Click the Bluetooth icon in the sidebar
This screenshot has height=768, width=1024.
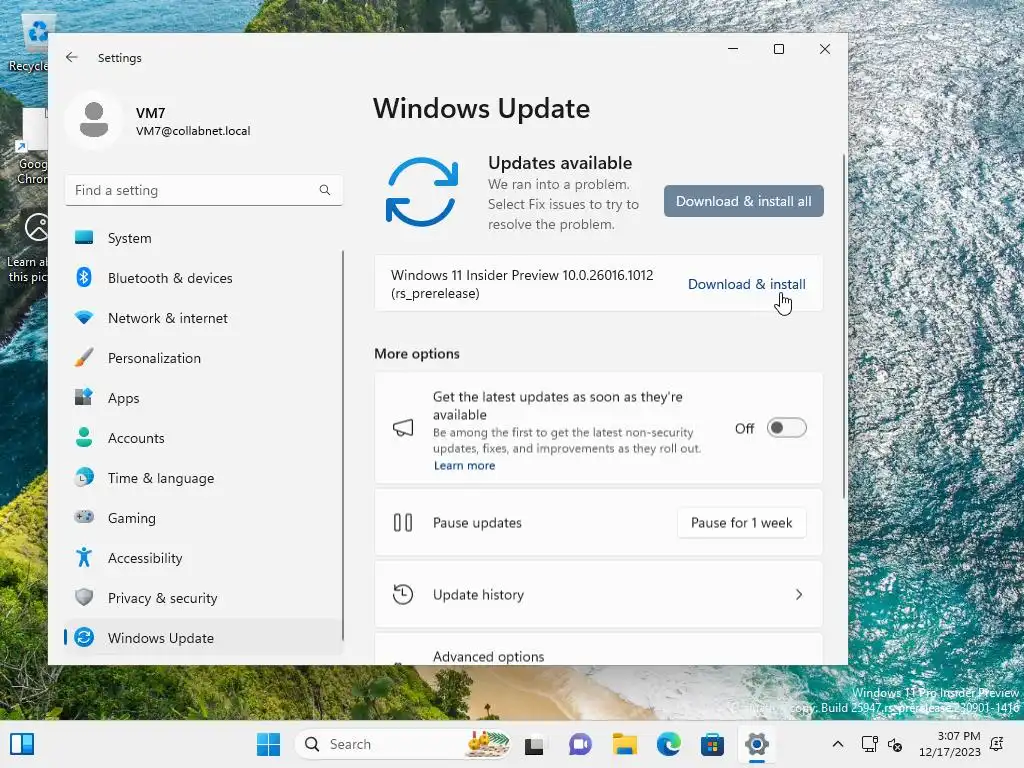(84, 278)
